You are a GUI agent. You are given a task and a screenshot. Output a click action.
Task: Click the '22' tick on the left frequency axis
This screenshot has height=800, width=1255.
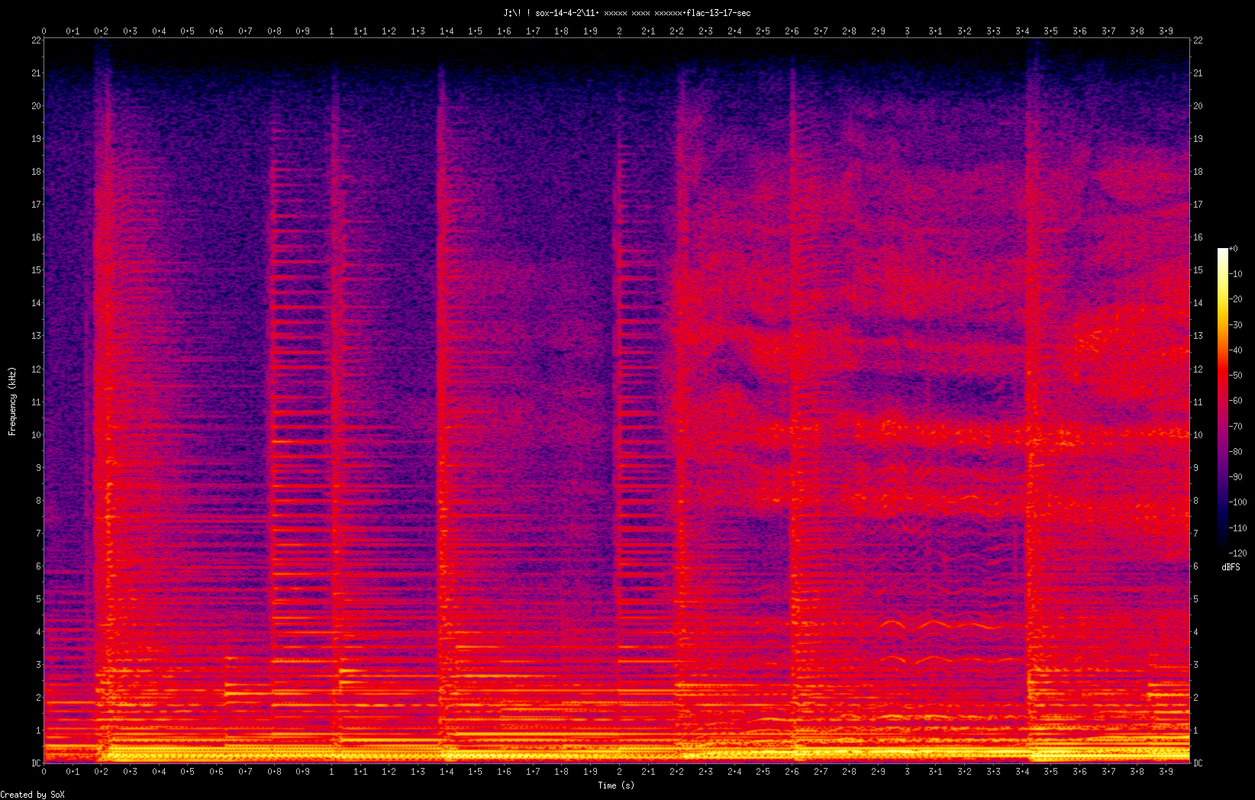pyautogui.click(x=35, y=40)
